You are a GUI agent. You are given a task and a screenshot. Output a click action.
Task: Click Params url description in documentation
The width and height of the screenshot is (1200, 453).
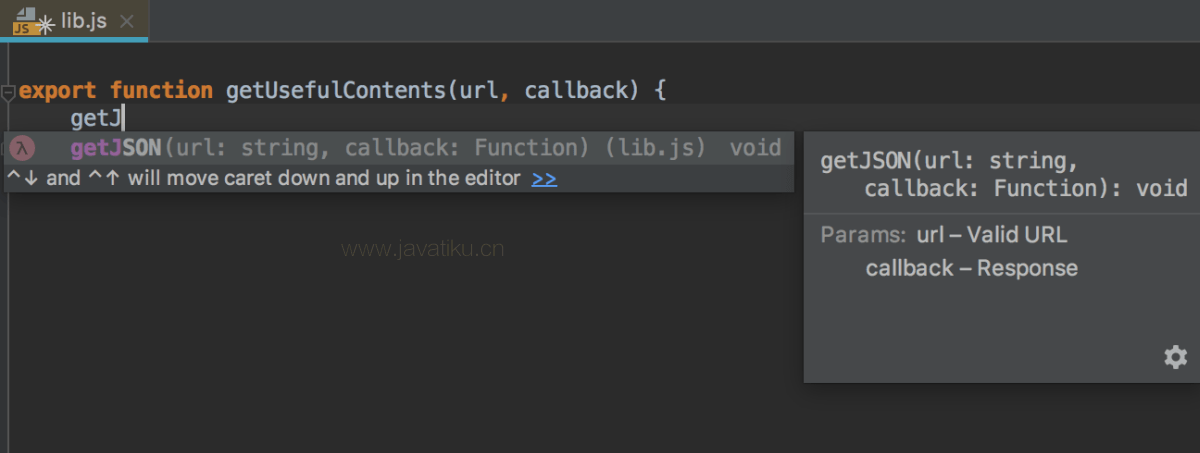point(991,236)
